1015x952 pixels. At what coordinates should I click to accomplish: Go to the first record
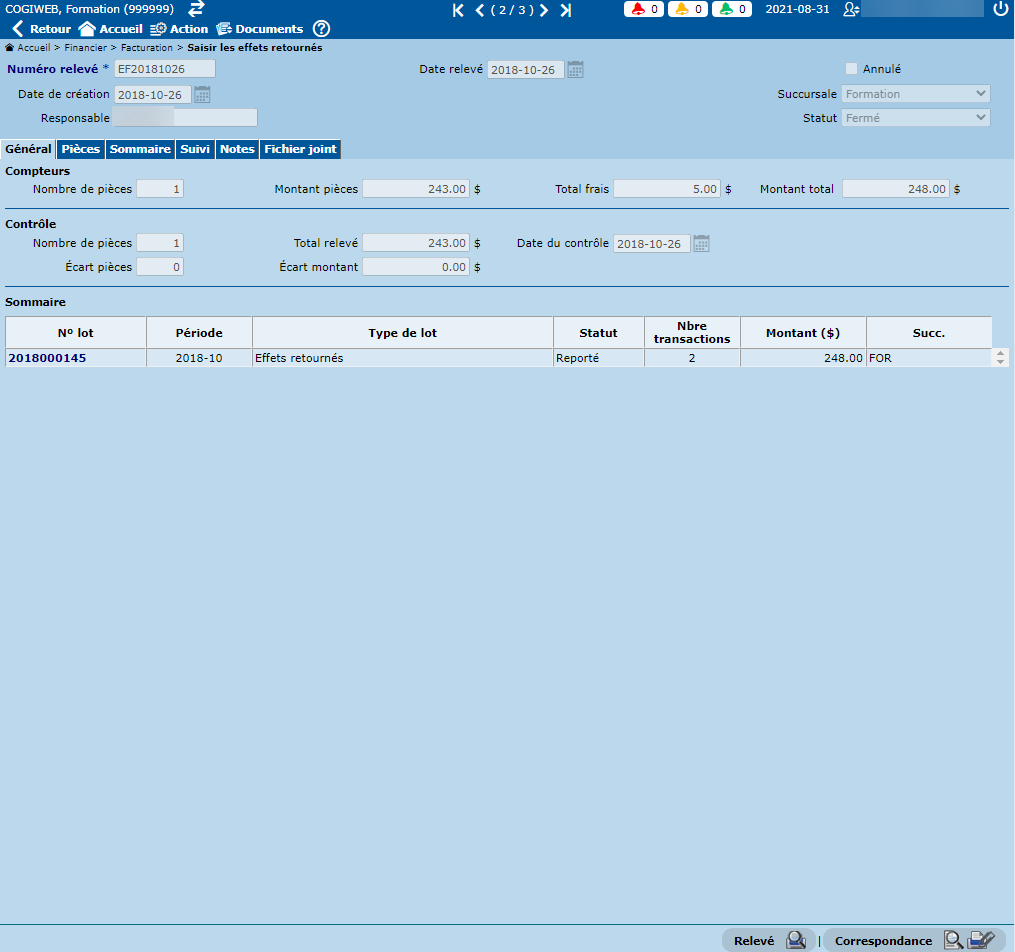(458, 10)
